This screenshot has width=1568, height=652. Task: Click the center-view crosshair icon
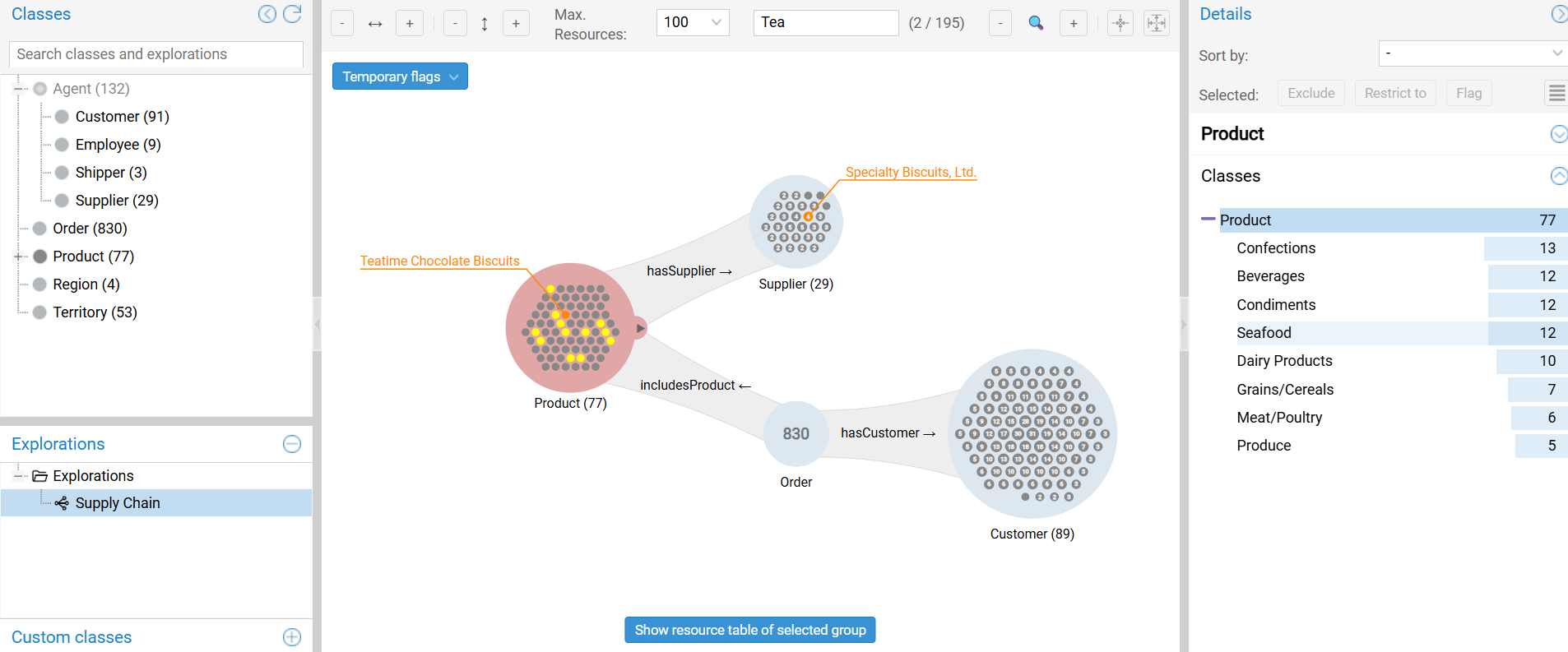tap(1120, 23)
